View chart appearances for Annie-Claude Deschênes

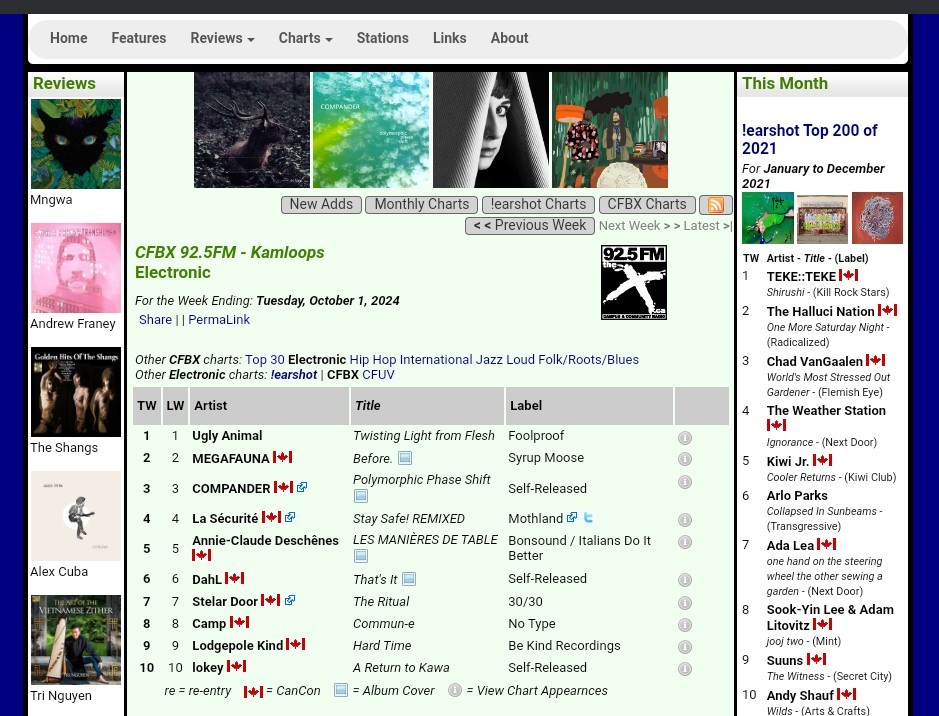(684, 542)
